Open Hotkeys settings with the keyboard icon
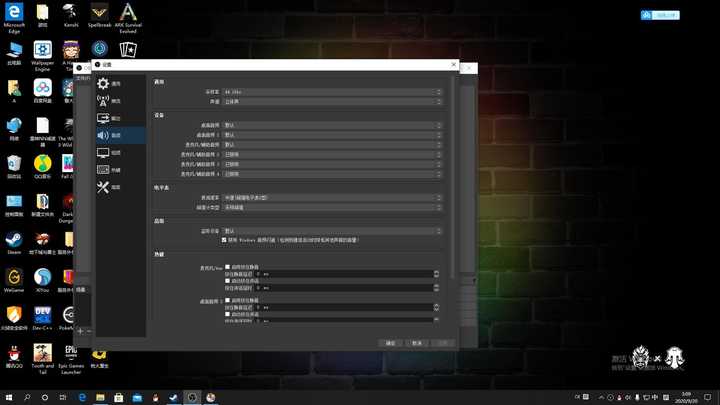Screen dimensions: 720x405 pyautogui.click(x=103, y=169)
